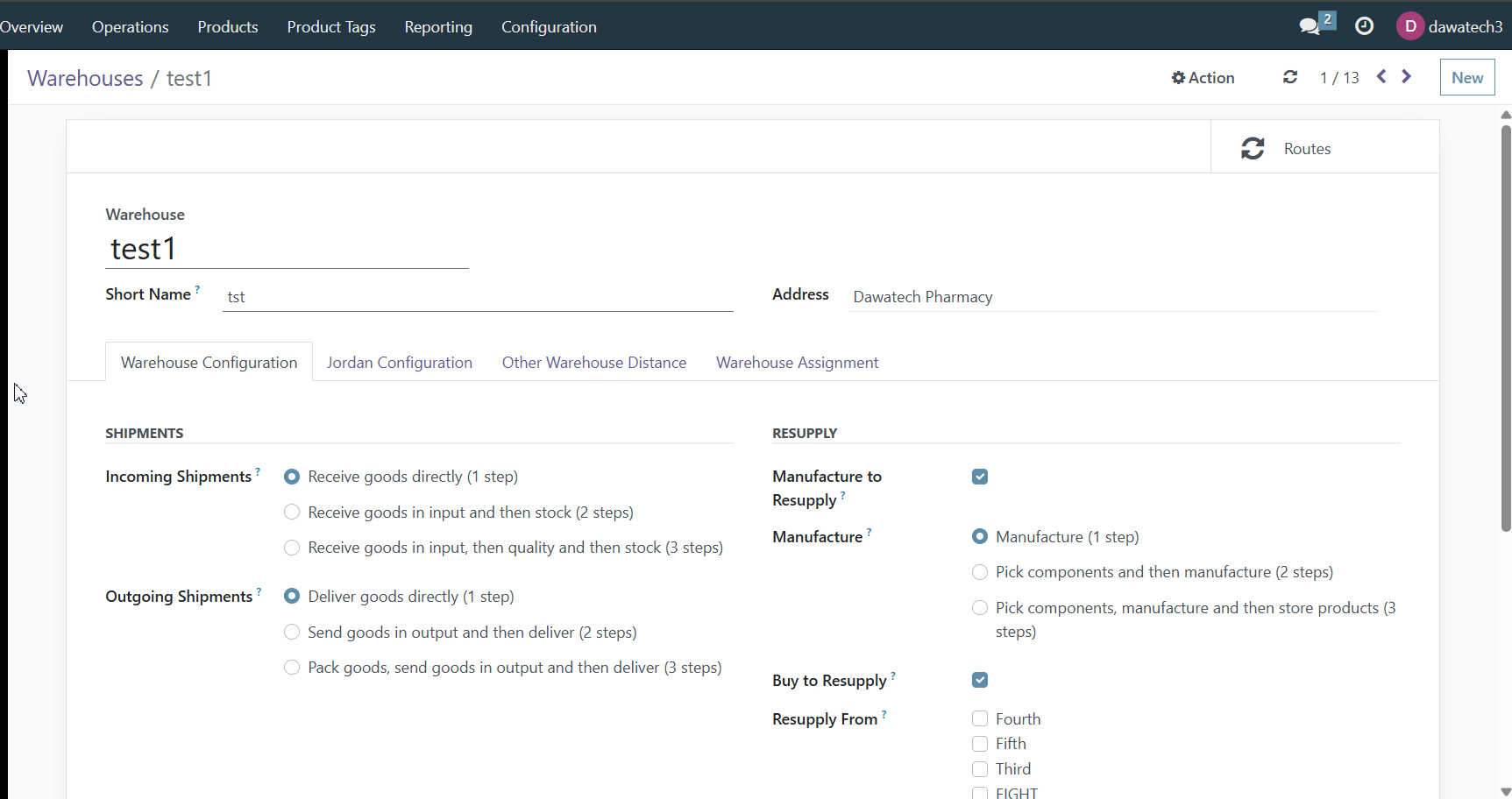This screenshot has height=799, width=1512.
Task: Open the Routes smart button
Action: click(1324, 147)
